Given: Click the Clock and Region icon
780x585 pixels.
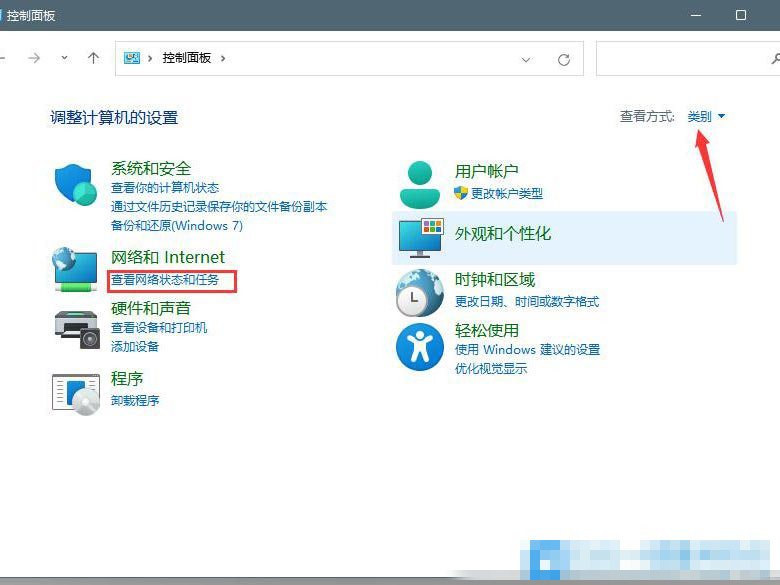Looking at the screenshot, I should tap(419, 292).
